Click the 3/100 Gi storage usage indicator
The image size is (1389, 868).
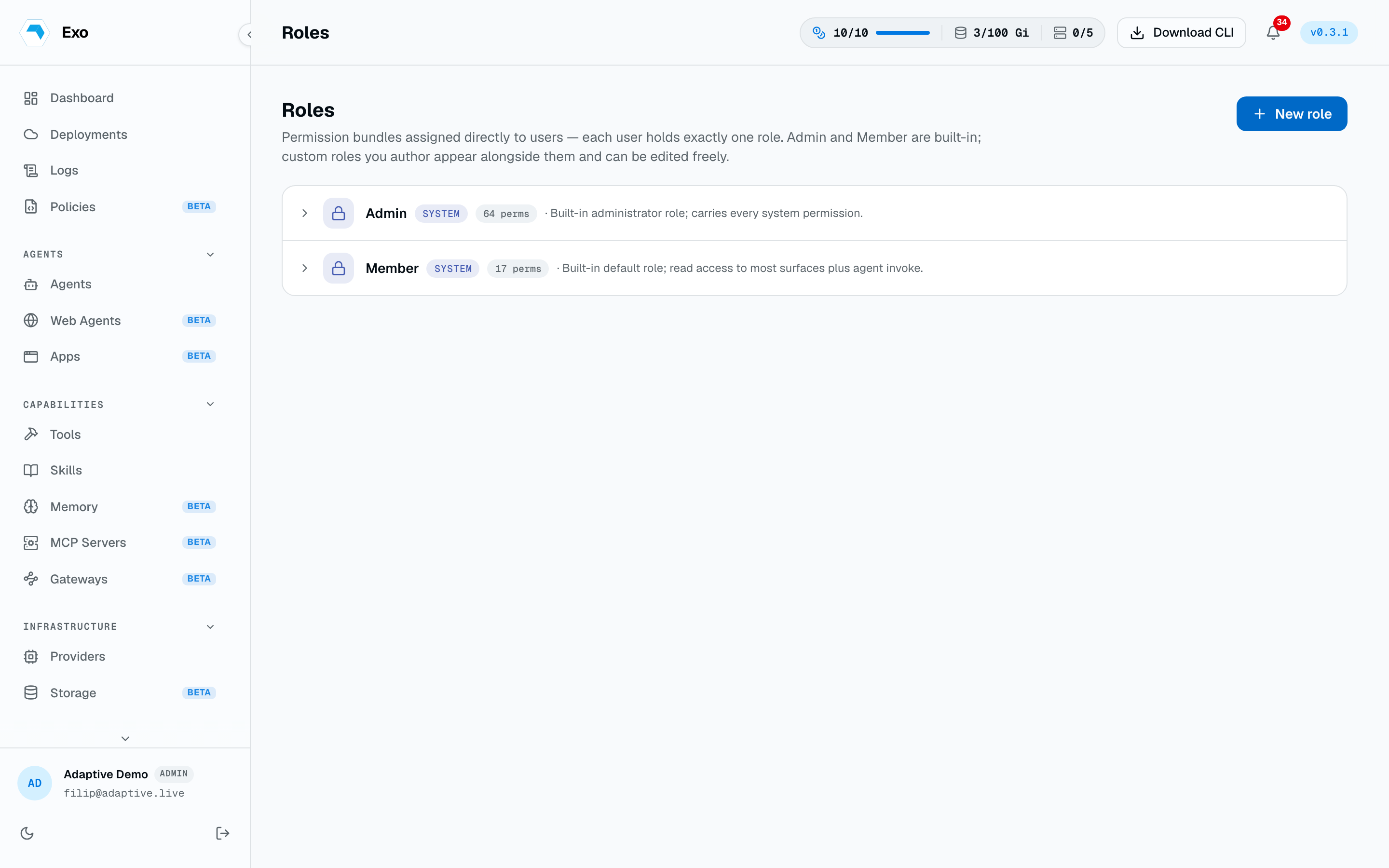tap(991, 33)
